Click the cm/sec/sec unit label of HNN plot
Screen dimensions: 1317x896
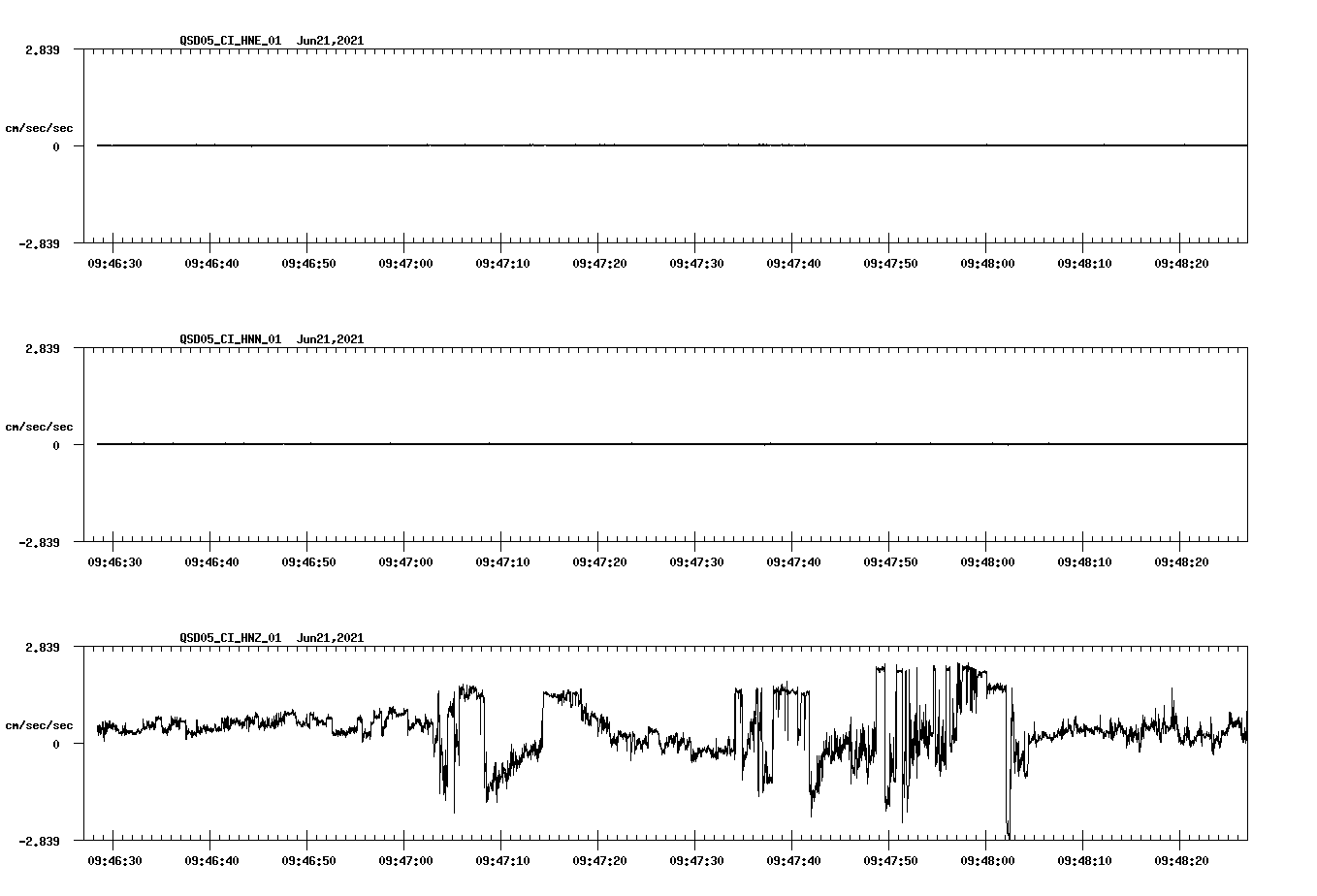tap(39, 427)
